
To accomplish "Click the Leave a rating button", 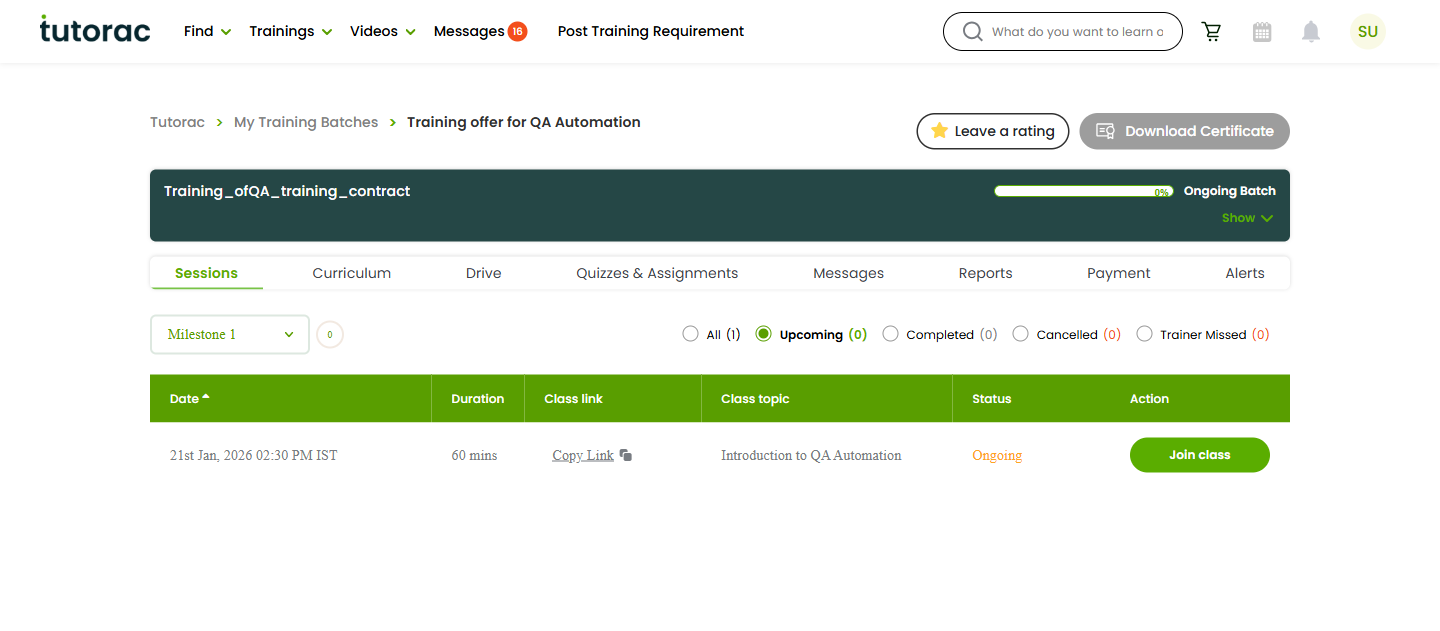I will [993, 131].
